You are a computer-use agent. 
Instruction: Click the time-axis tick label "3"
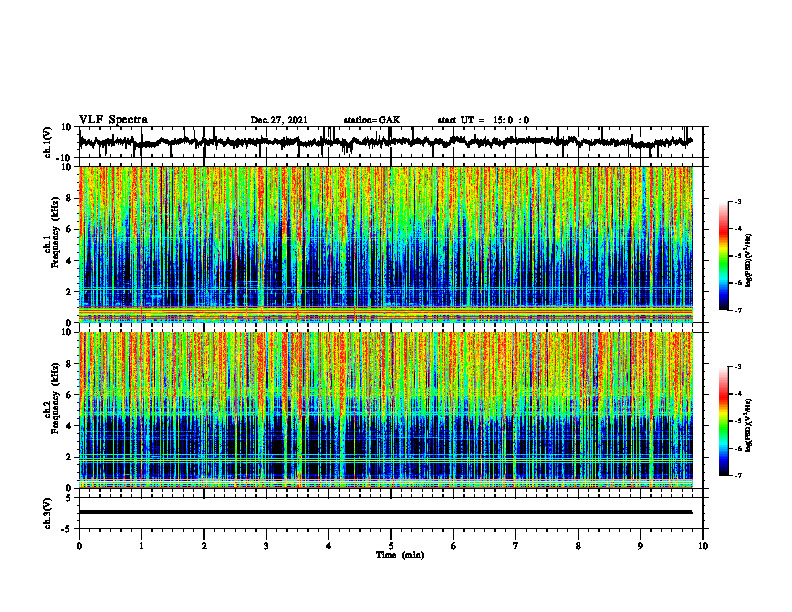[x=266, y=546]
